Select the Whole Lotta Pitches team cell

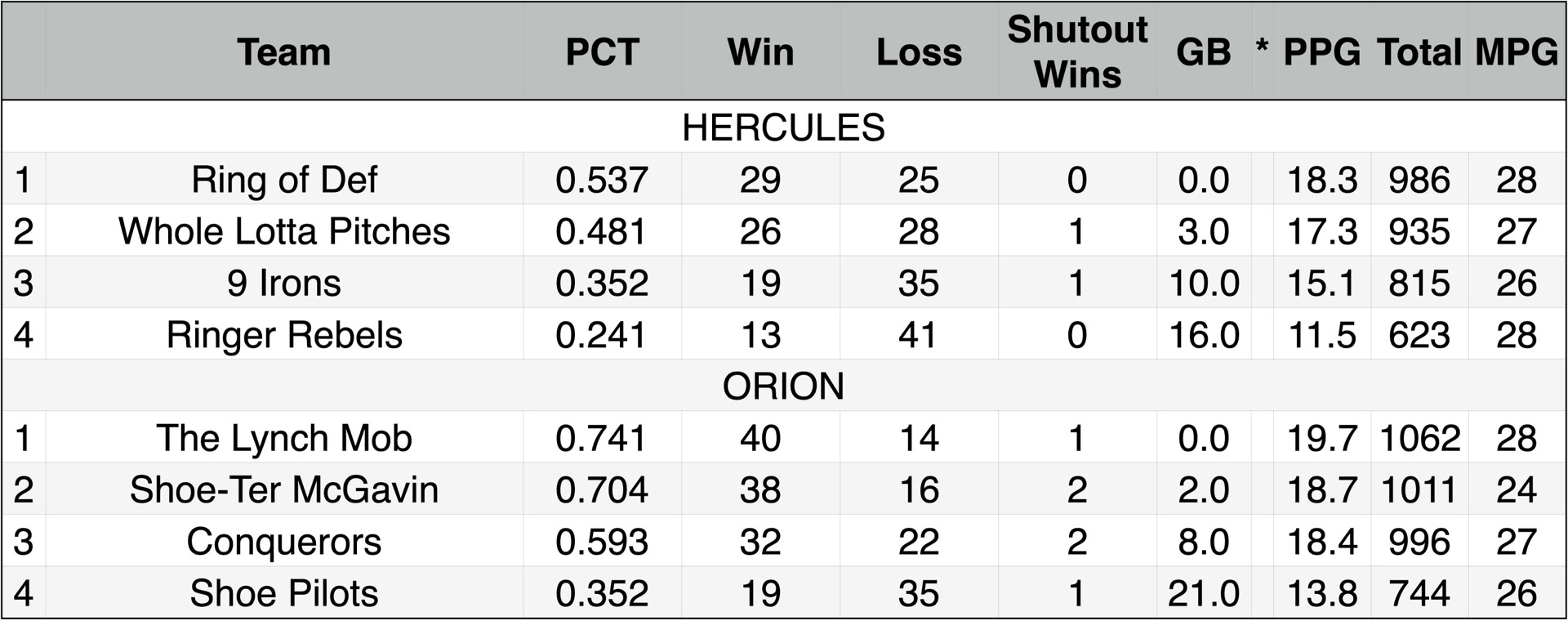(x=283, y=231)
